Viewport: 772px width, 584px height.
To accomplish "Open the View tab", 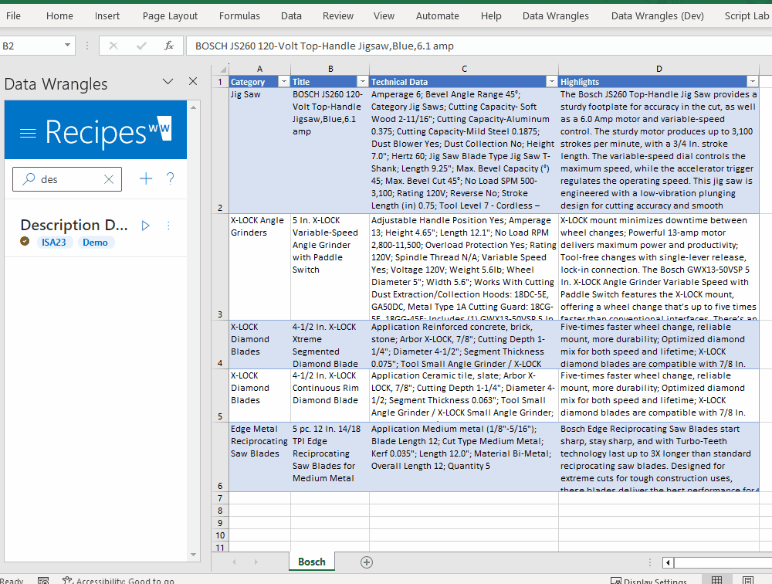I will click(384, 16).
